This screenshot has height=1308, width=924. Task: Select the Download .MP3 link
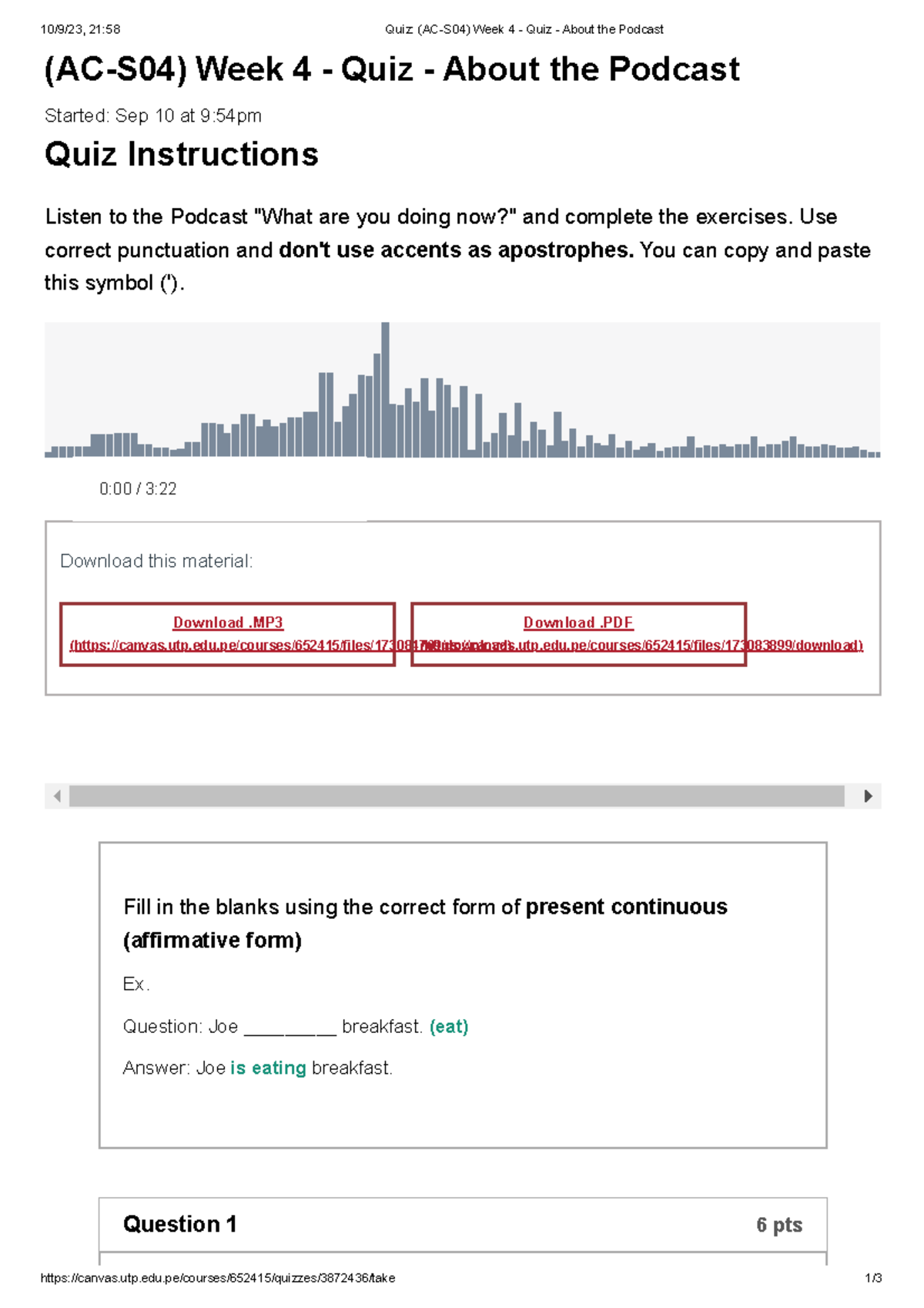(228, 622)
